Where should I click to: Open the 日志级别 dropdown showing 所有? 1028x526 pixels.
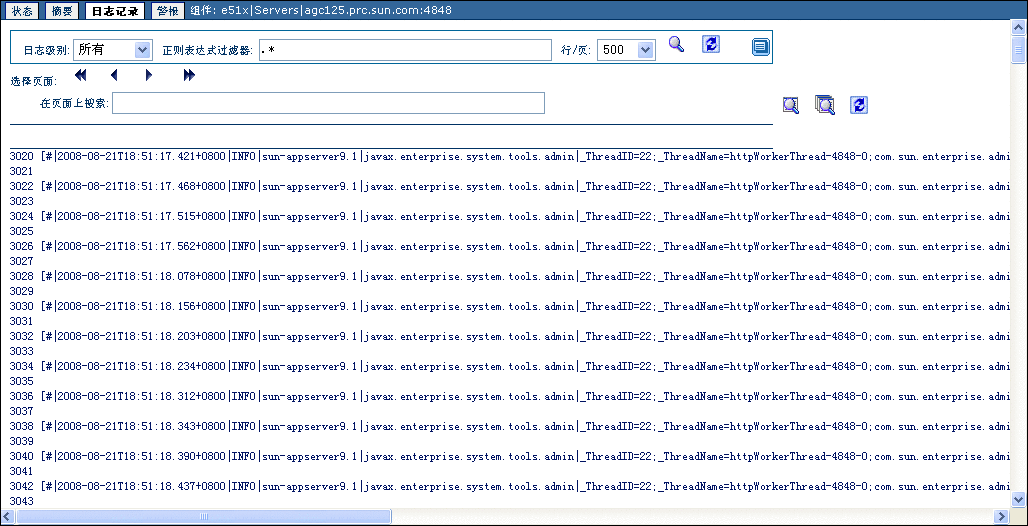point(112,49)
